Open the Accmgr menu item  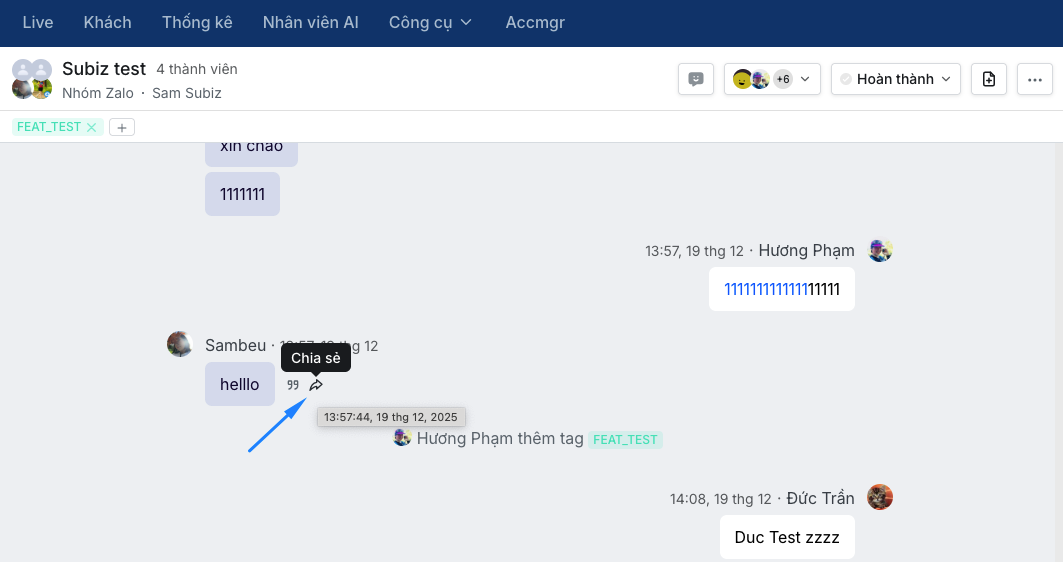(x=535, y=22)
